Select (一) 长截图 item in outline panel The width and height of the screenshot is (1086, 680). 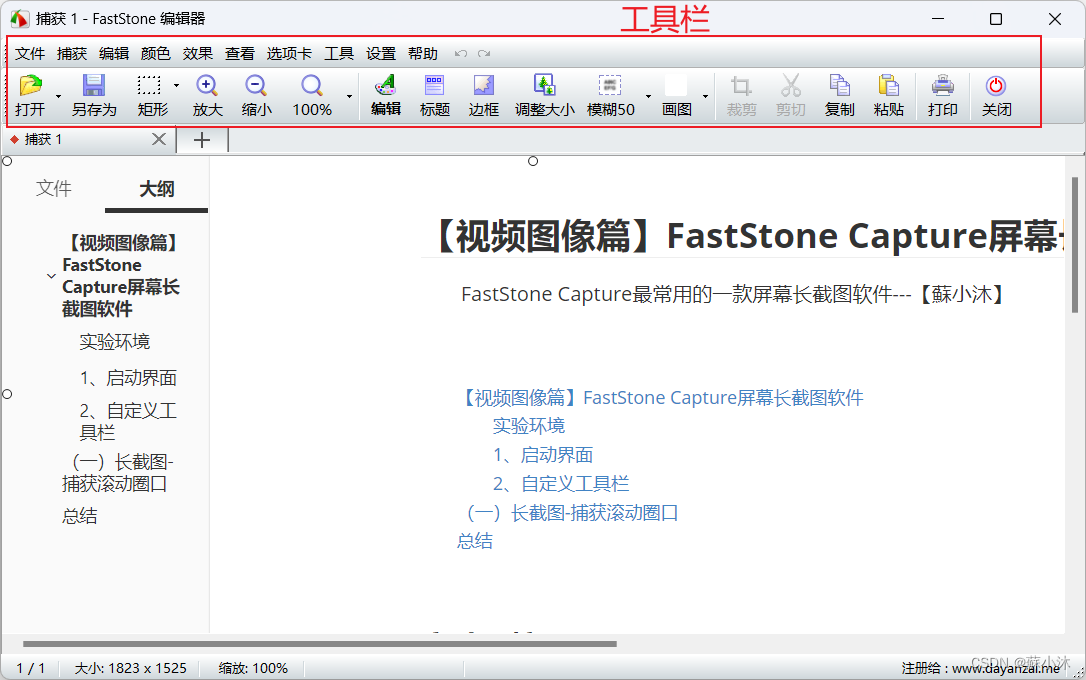[x=118, y=472]
